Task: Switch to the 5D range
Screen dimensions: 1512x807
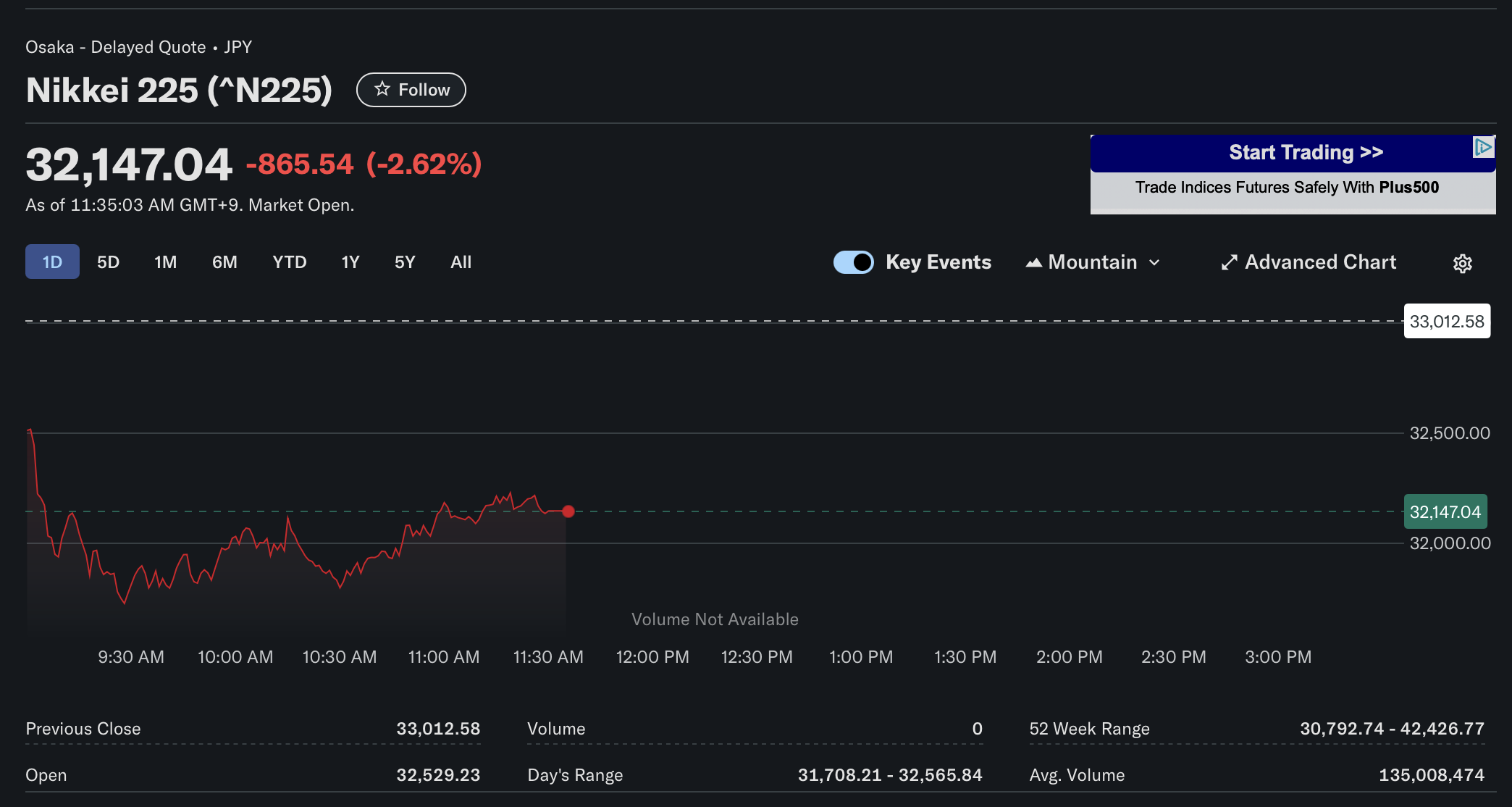Action: 108,262
